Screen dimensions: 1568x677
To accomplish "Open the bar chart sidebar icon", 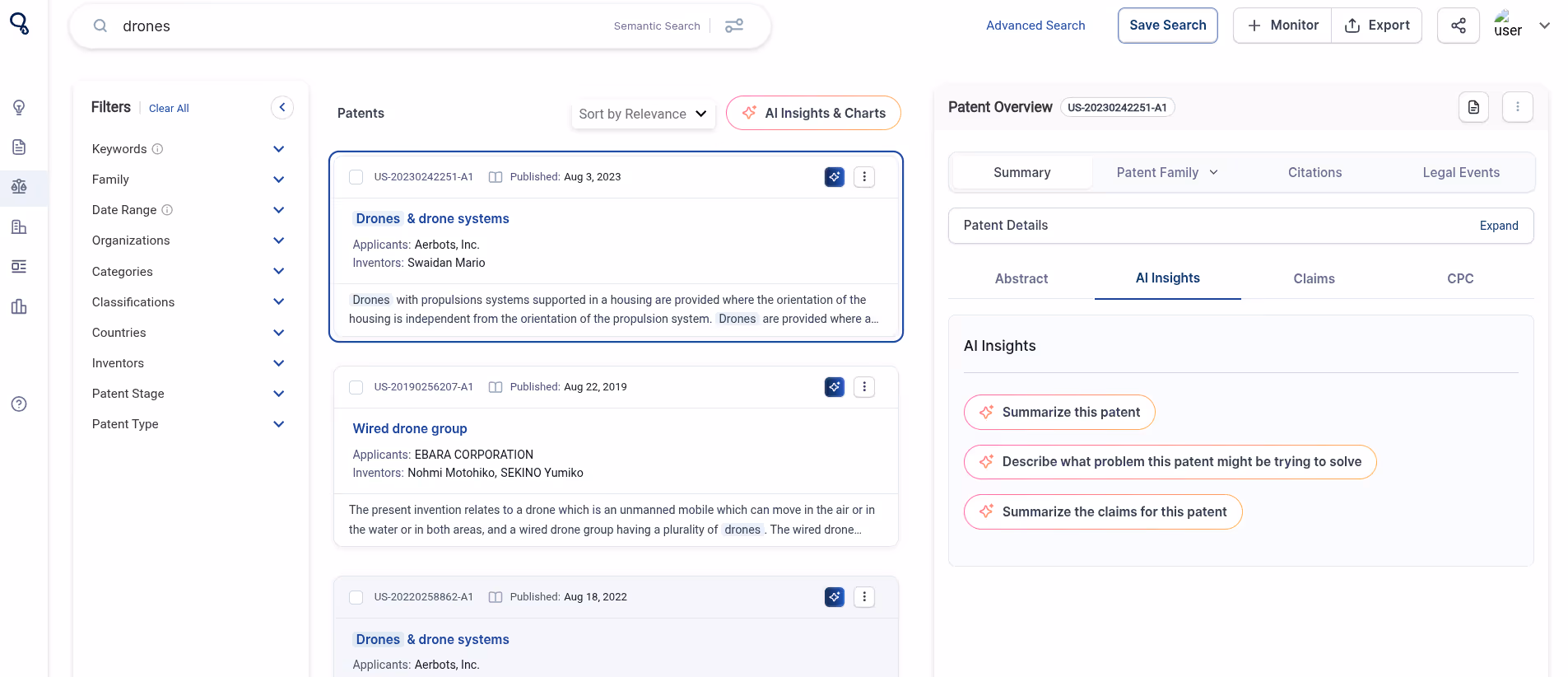I will pyautogui.click(x=19, y=306).
